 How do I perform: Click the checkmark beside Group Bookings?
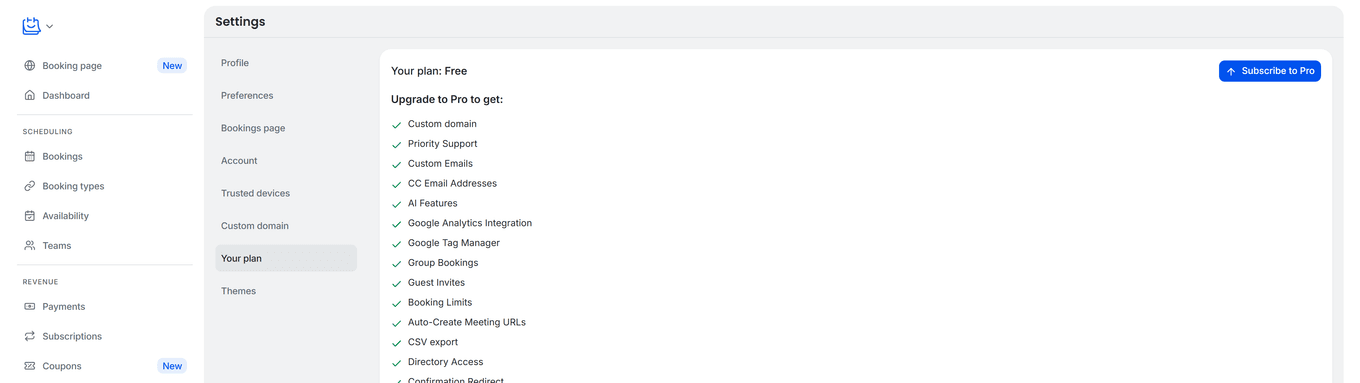pos(397,264)
